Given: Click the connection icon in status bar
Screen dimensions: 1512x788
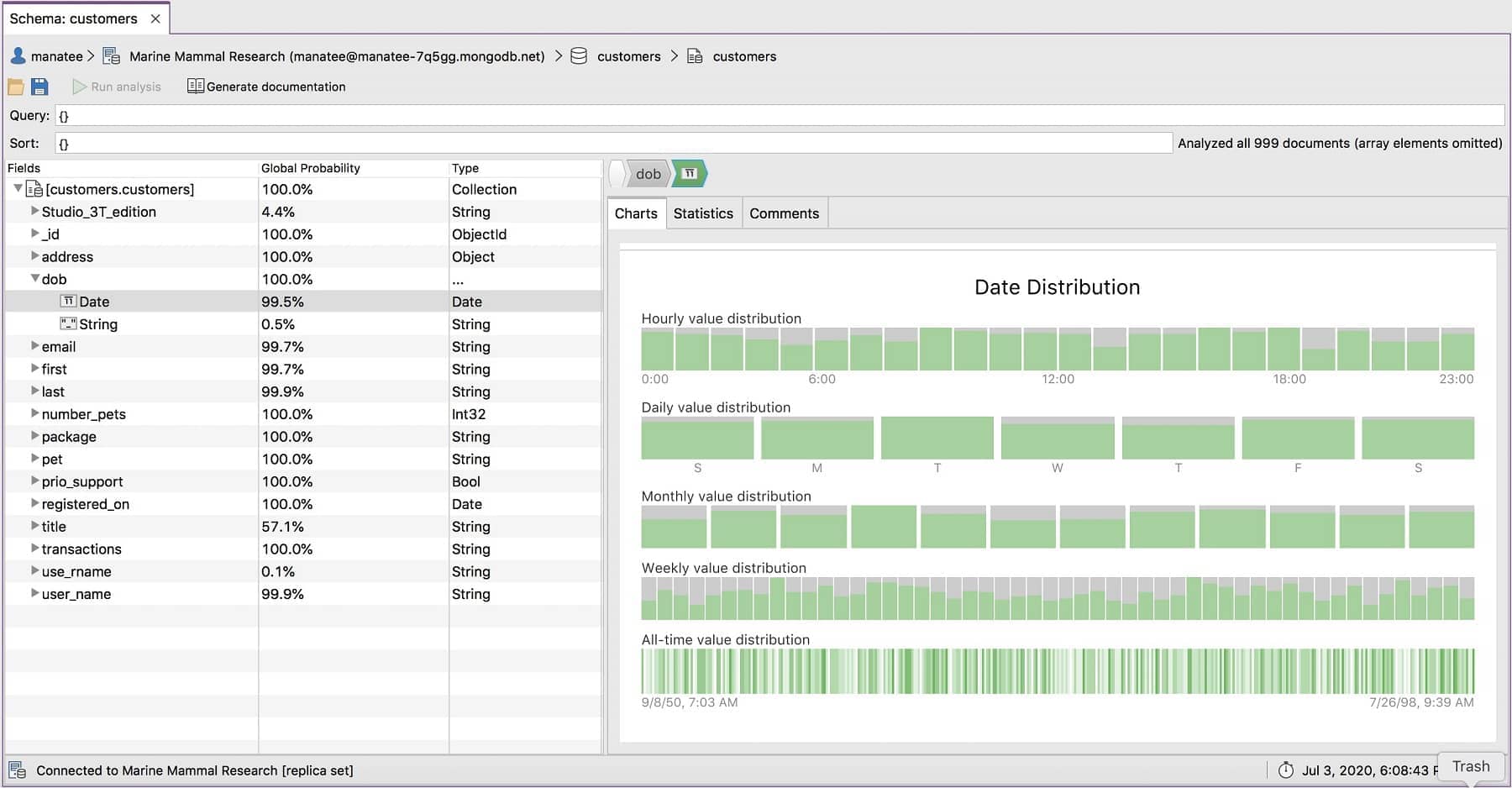Looking at the screenshot, I should click(18, 770).
